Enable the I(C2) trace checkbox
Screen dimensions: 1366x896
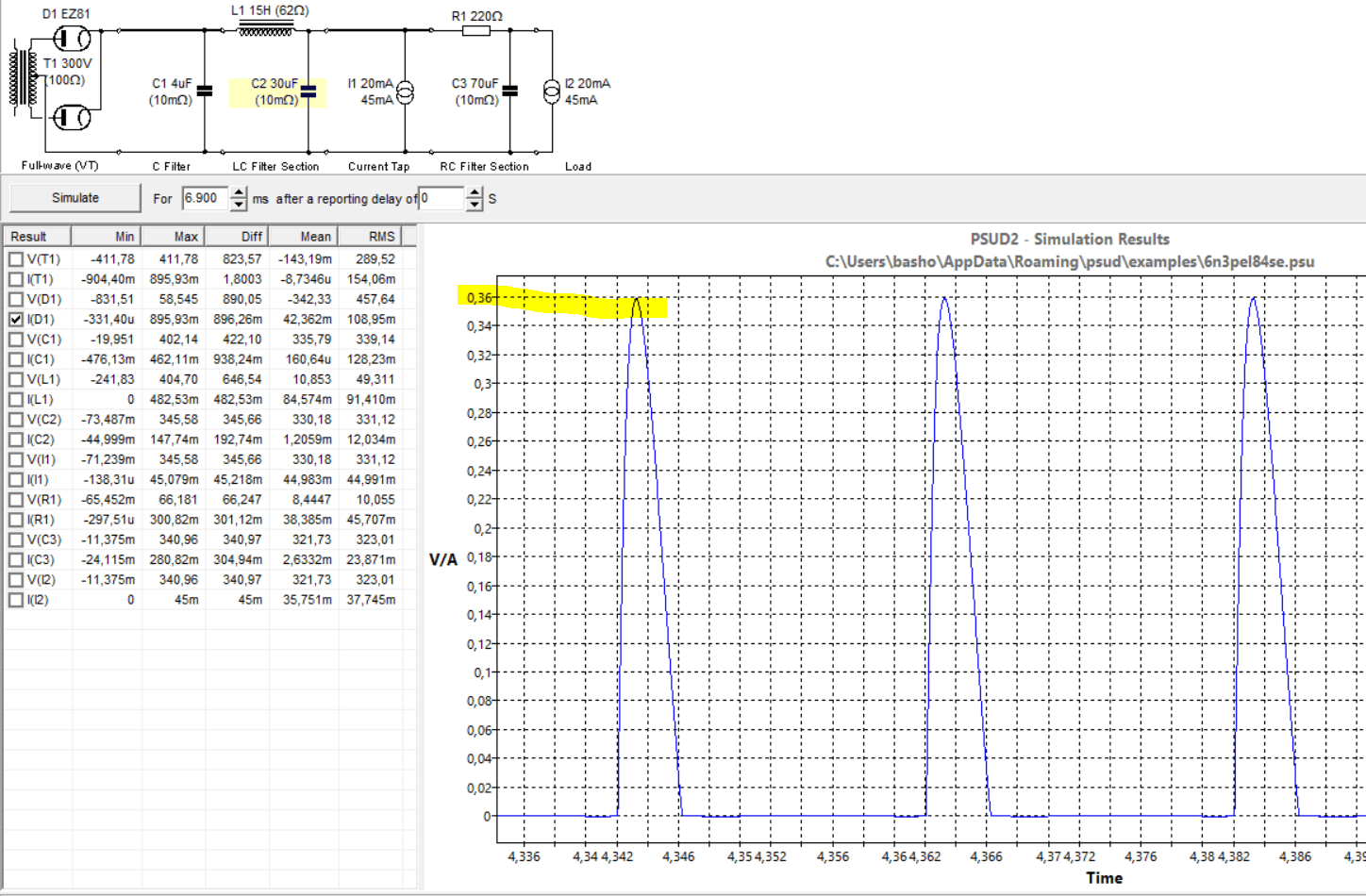point(16,440)
